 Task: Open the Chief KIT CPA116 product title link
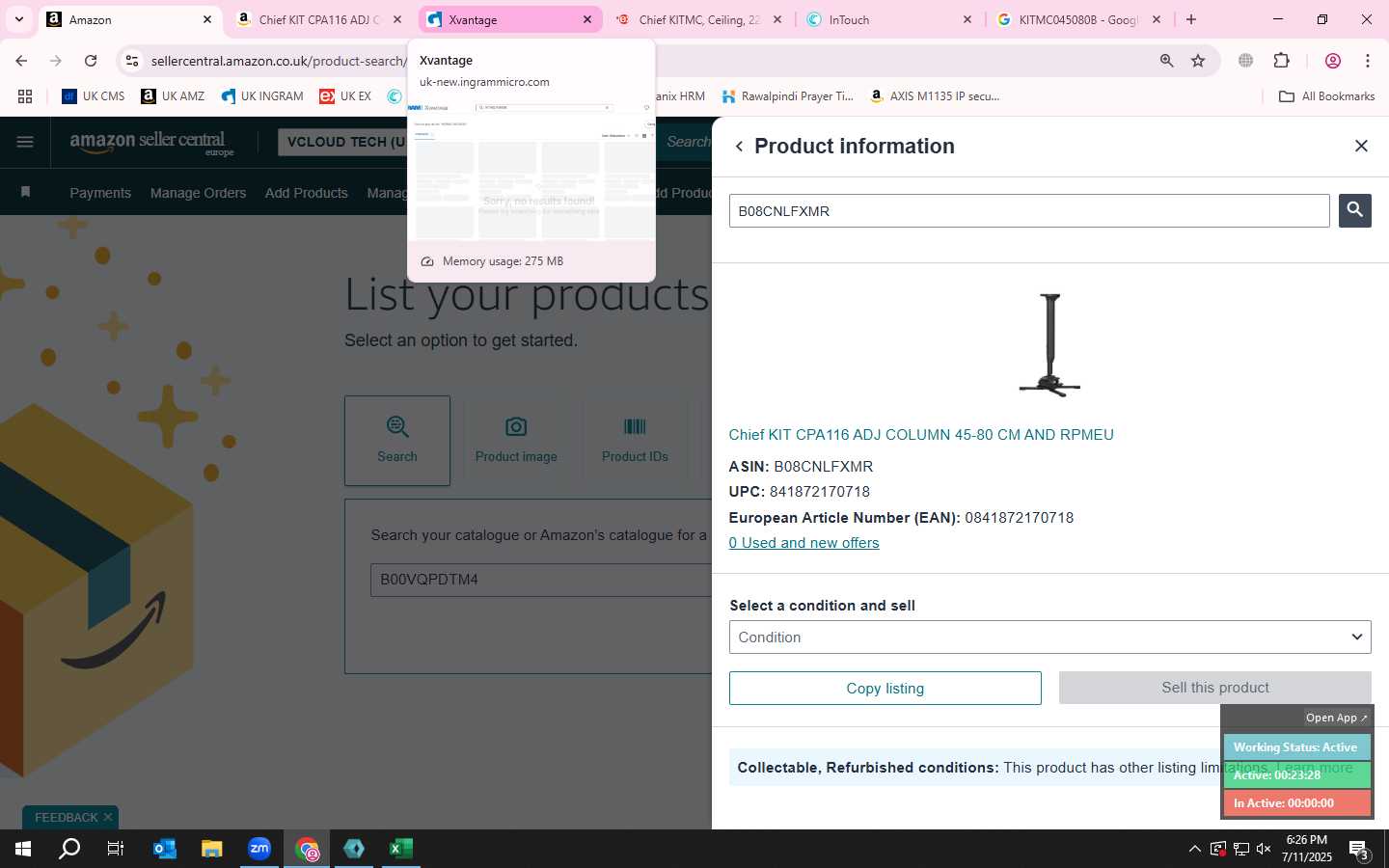coord(921,435)
